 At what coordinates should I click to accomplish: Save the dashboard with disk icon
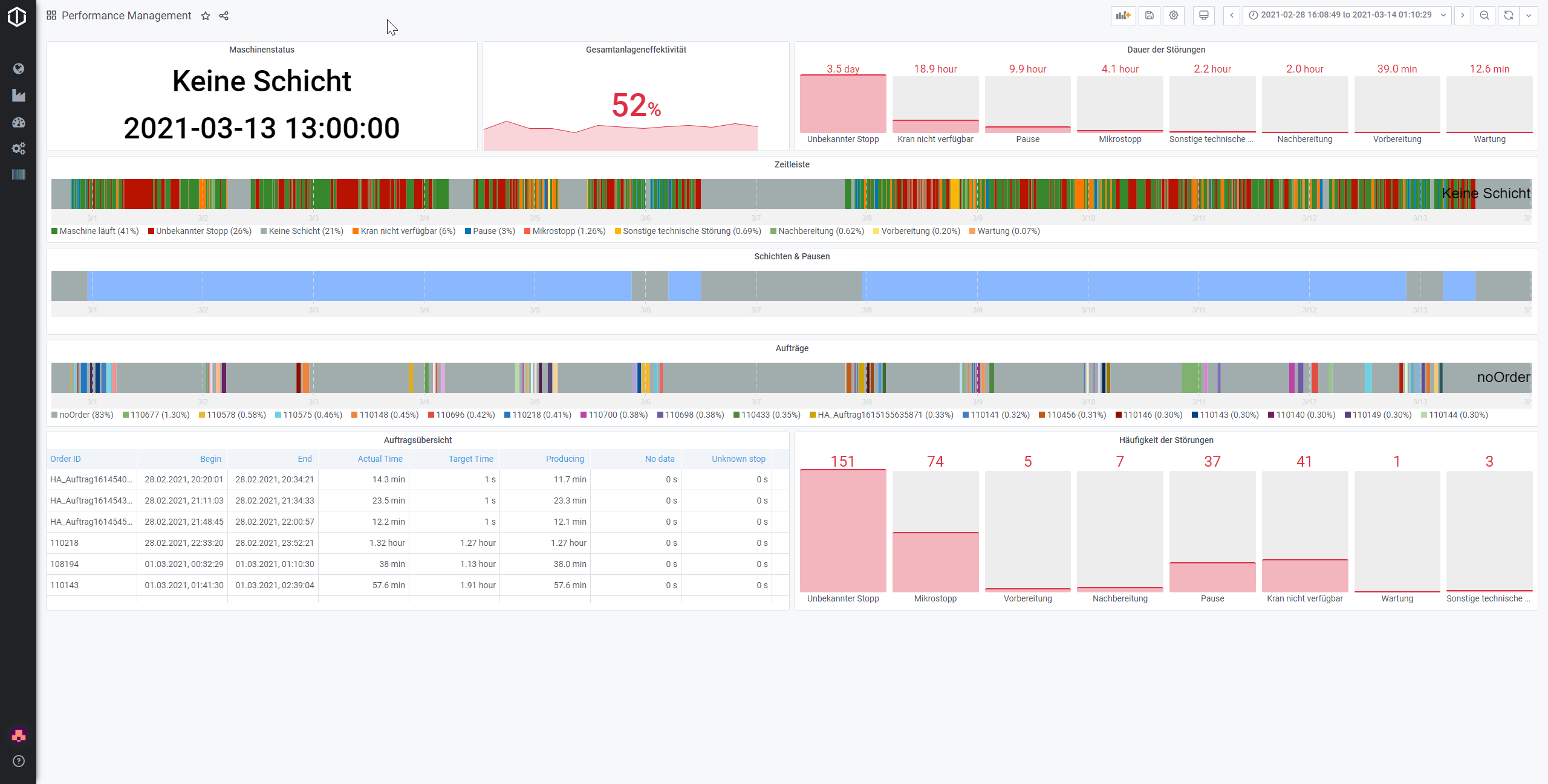pyautogui.click(x=1149, y=15)
